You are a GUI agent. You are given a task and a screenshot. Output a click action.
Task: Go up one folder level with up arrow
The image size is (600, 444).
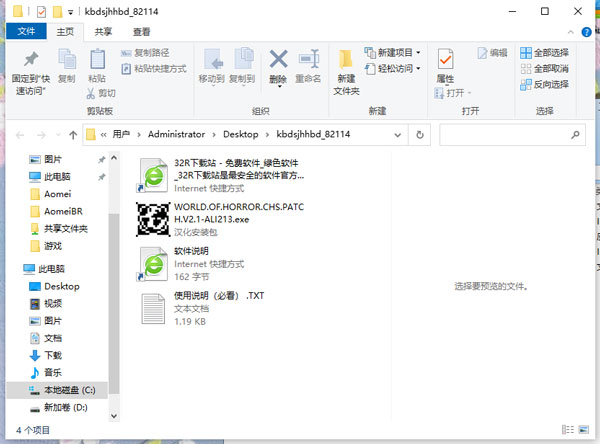[73, 134]
